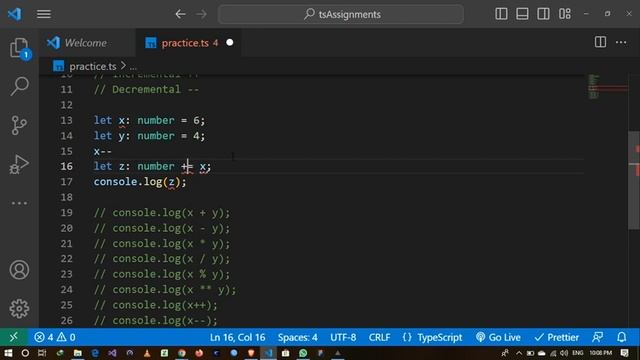Image resolution: width=640 pixels, height=360 pixels.
Task: Click the ENG input language indicator
Action: (x=578, y=353)
